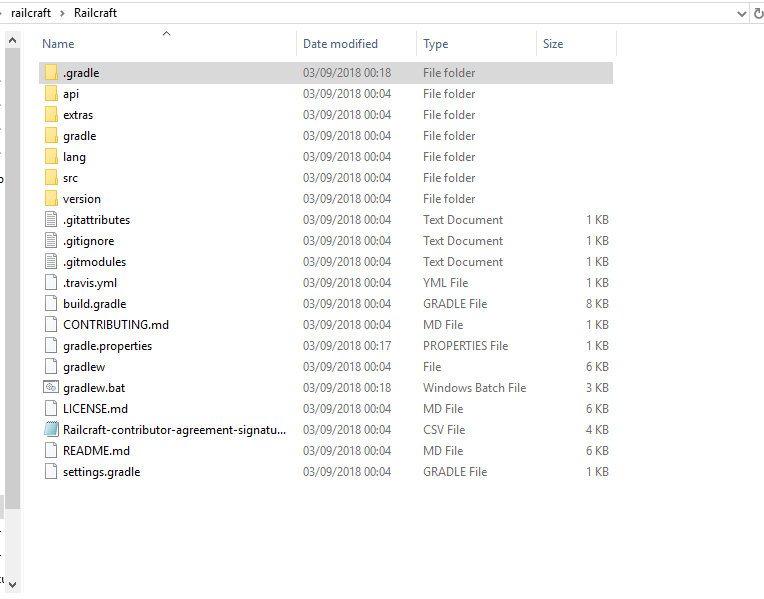Select the .gradle folder icon
The height and width of the screenshot is (599, 764).
coord(51,73)
